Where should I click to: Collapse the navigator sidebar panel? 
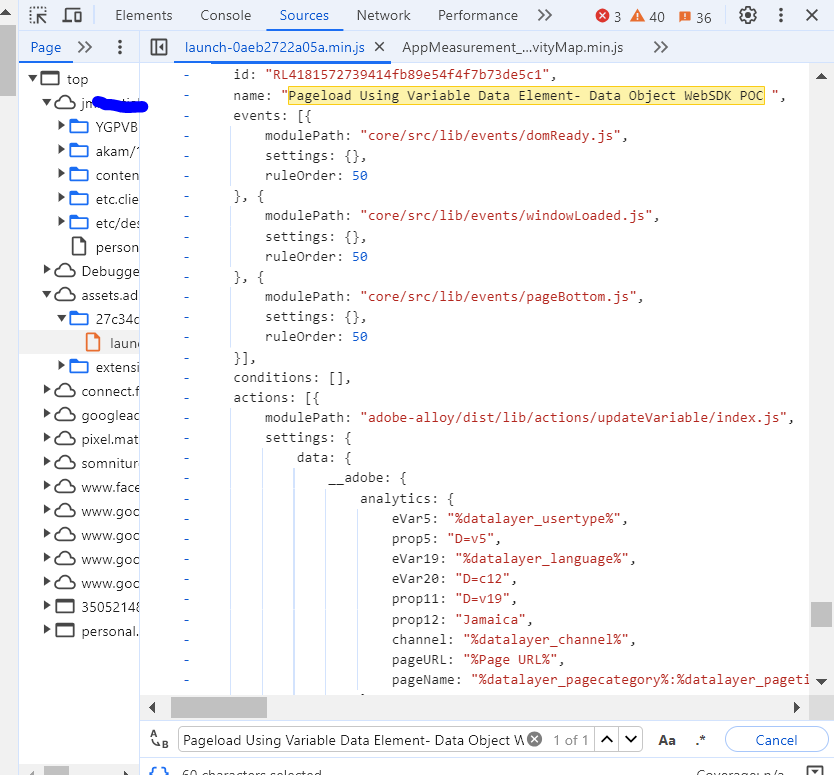[158, 47]
